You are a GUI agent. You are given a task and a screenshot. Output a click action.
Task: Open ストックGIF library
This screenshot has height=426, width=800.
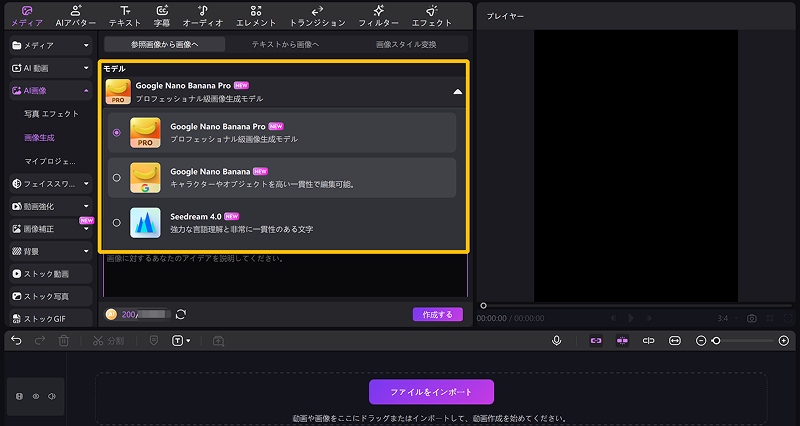click(x=51, y=318)
